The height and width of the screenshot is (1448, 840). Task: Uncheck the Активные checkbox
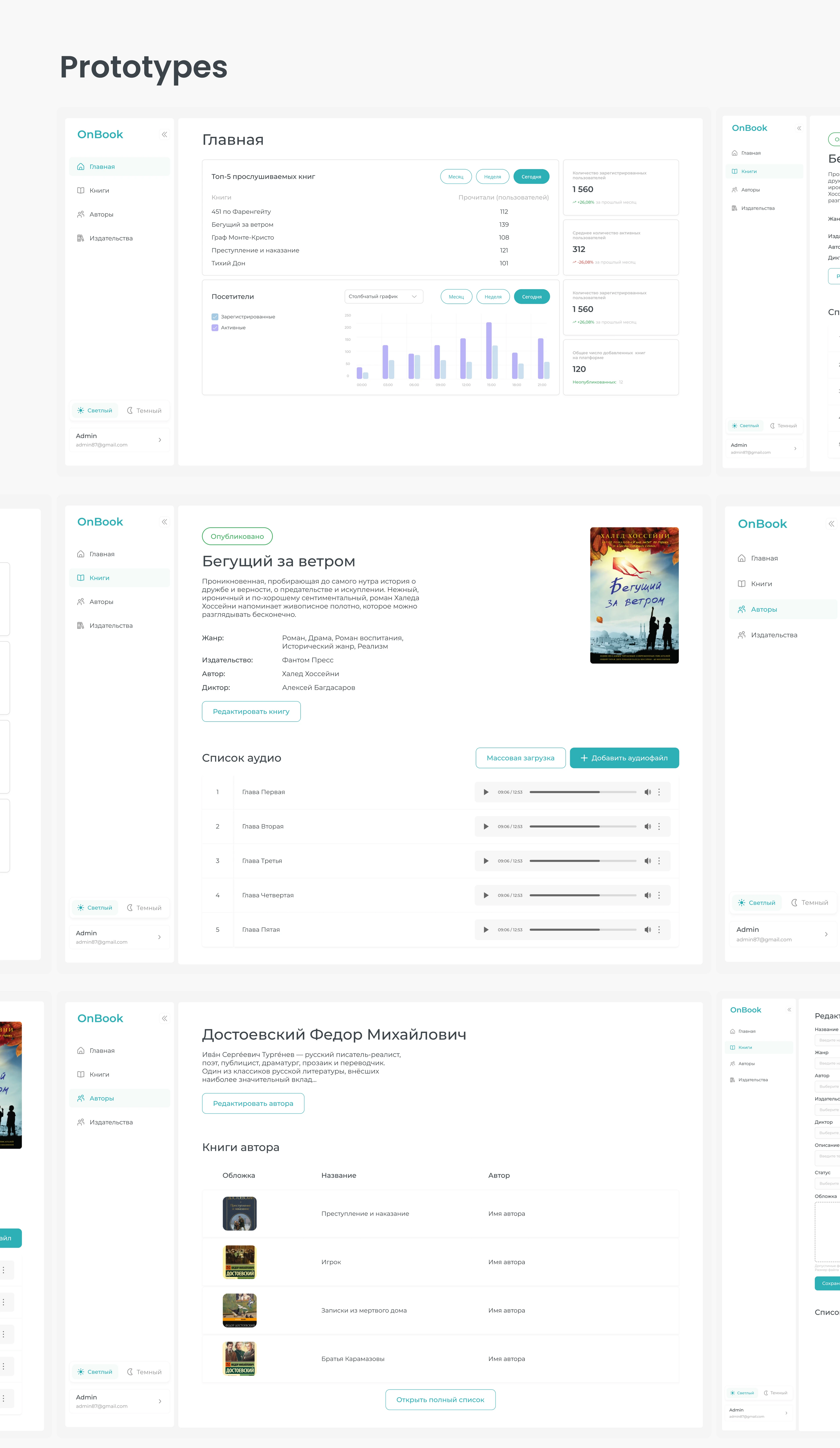[215, 327]
